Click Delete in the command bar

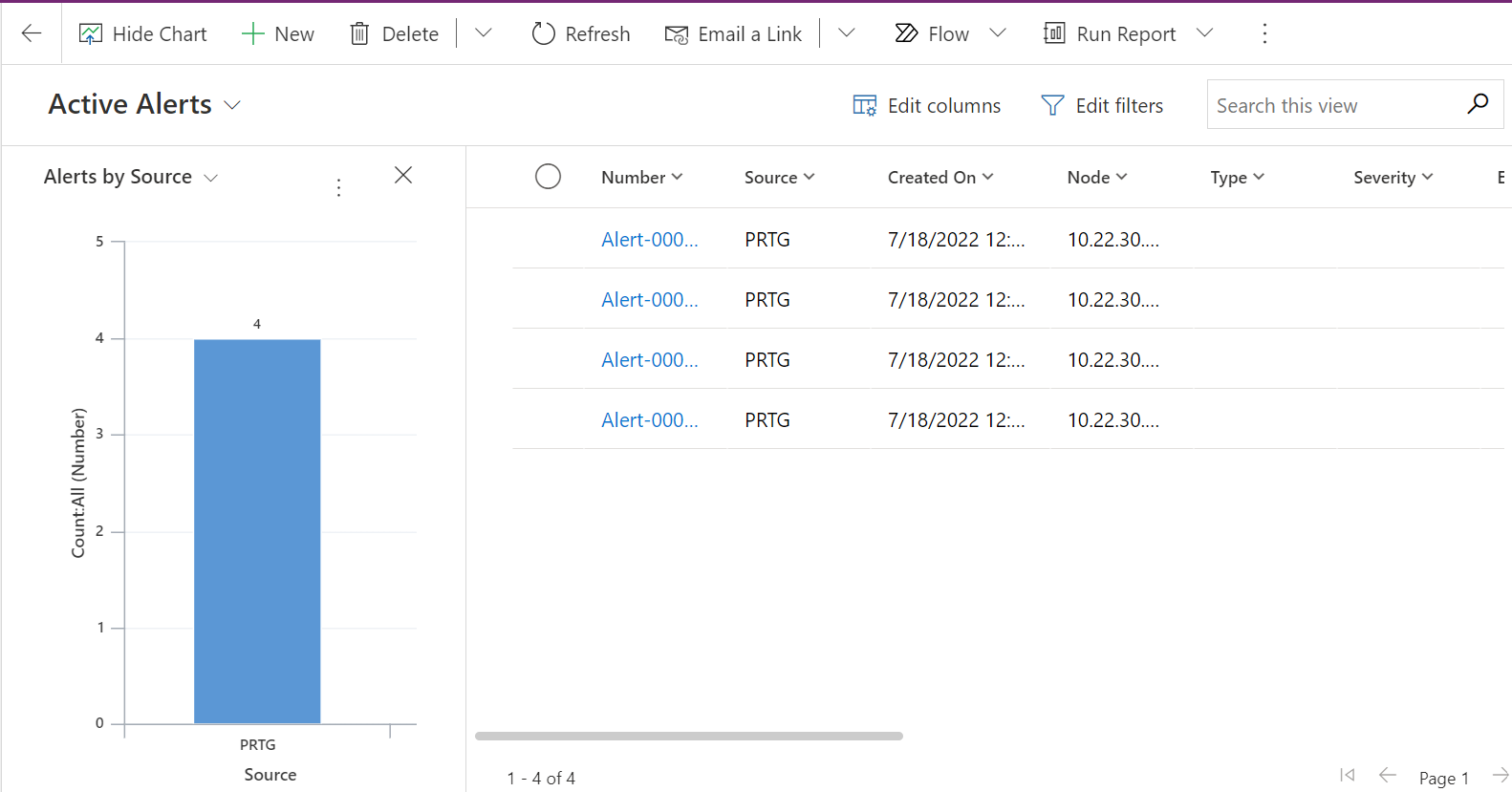click(x=395, y=33)
